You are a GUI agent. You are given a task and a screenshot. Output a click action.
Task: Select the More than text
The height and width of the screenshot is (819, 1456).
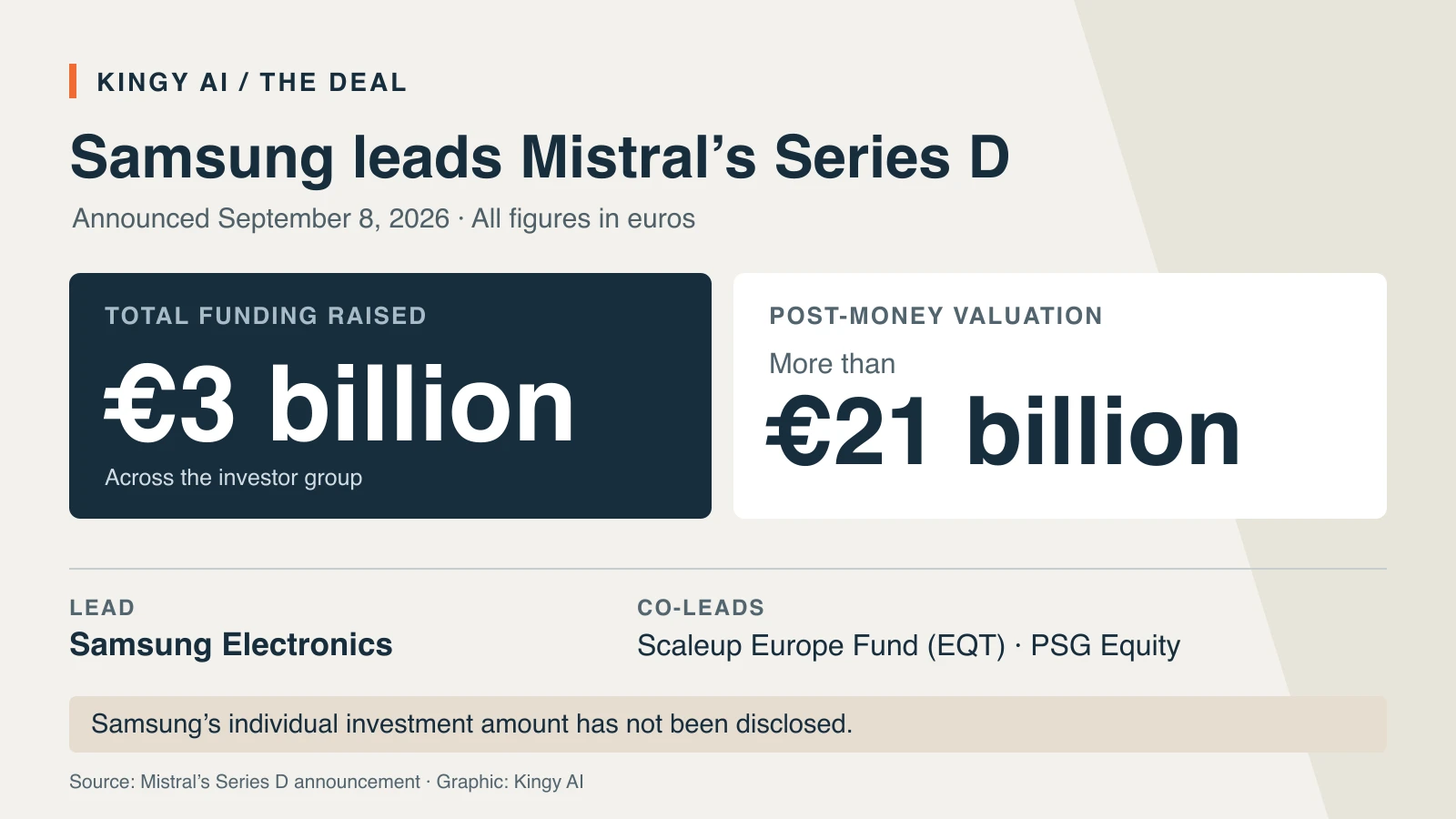pyautogui.click(x=832, y=364)
